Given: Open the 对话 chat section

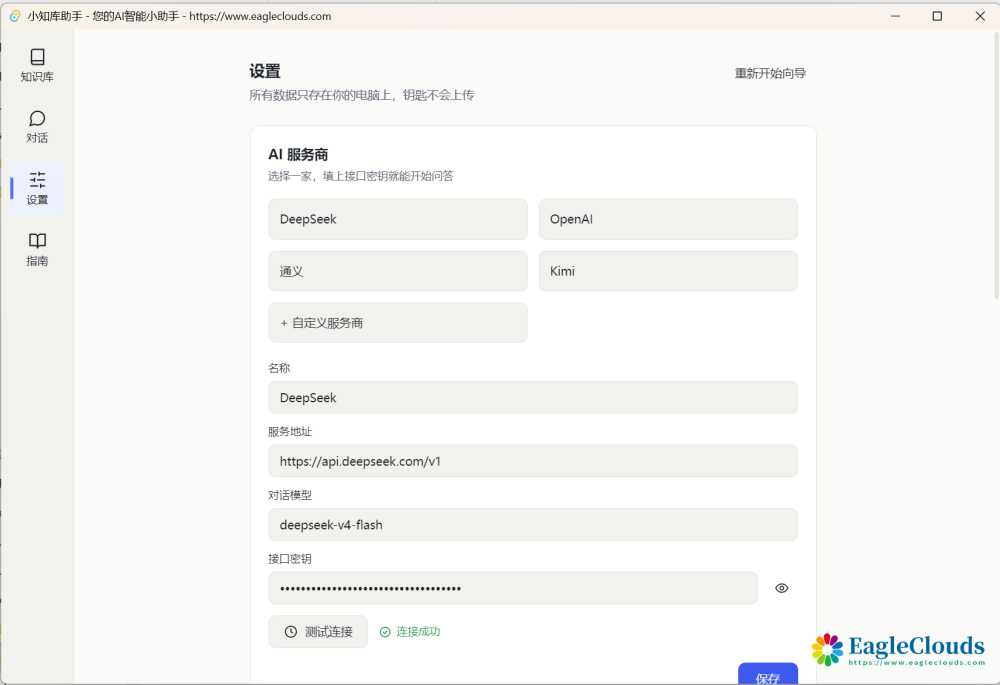Looking at the screenshot, I should coord(37,127).
